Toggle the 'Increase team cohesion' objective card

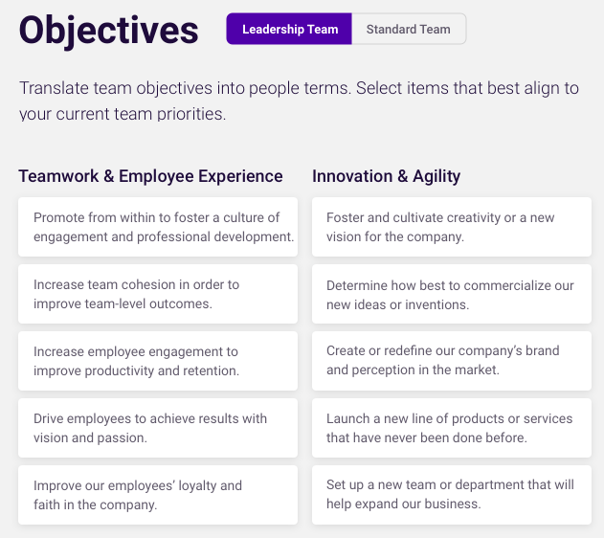pyautogui.click(x=158, y=294)
